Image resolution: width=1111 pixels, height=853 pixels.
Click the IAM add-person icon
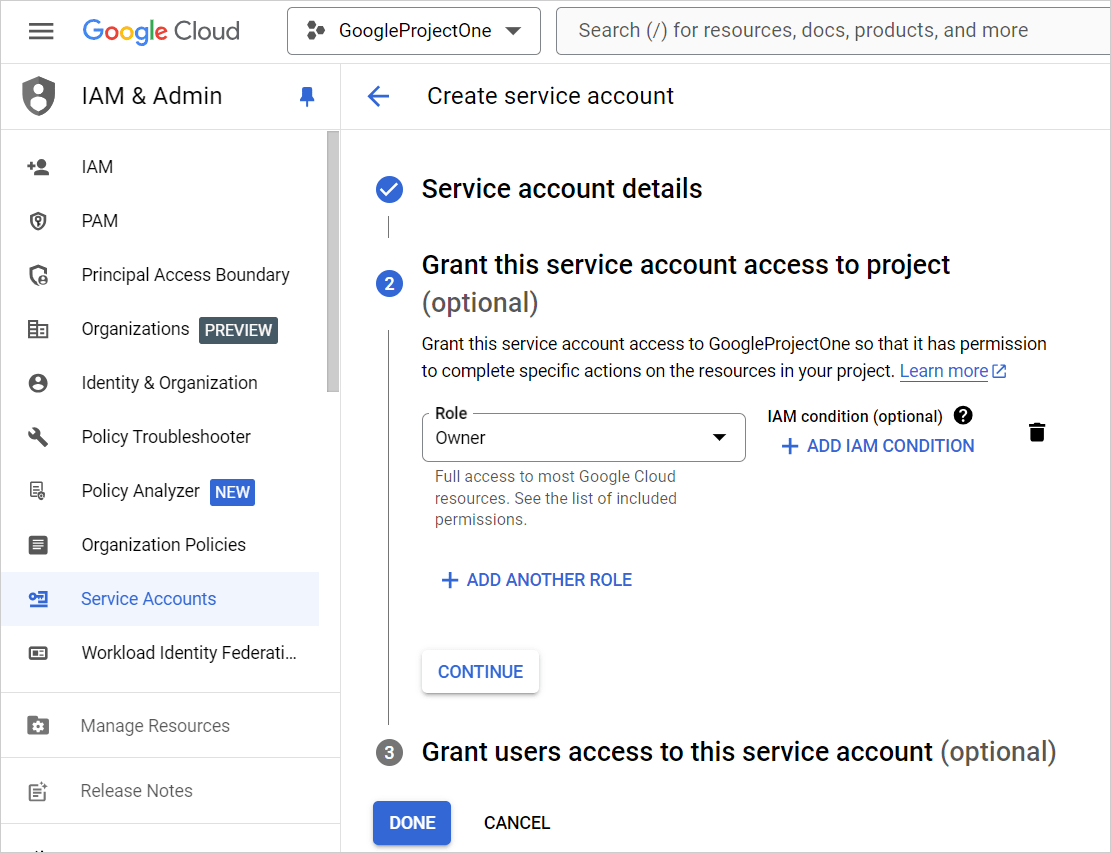click(38, 167)
